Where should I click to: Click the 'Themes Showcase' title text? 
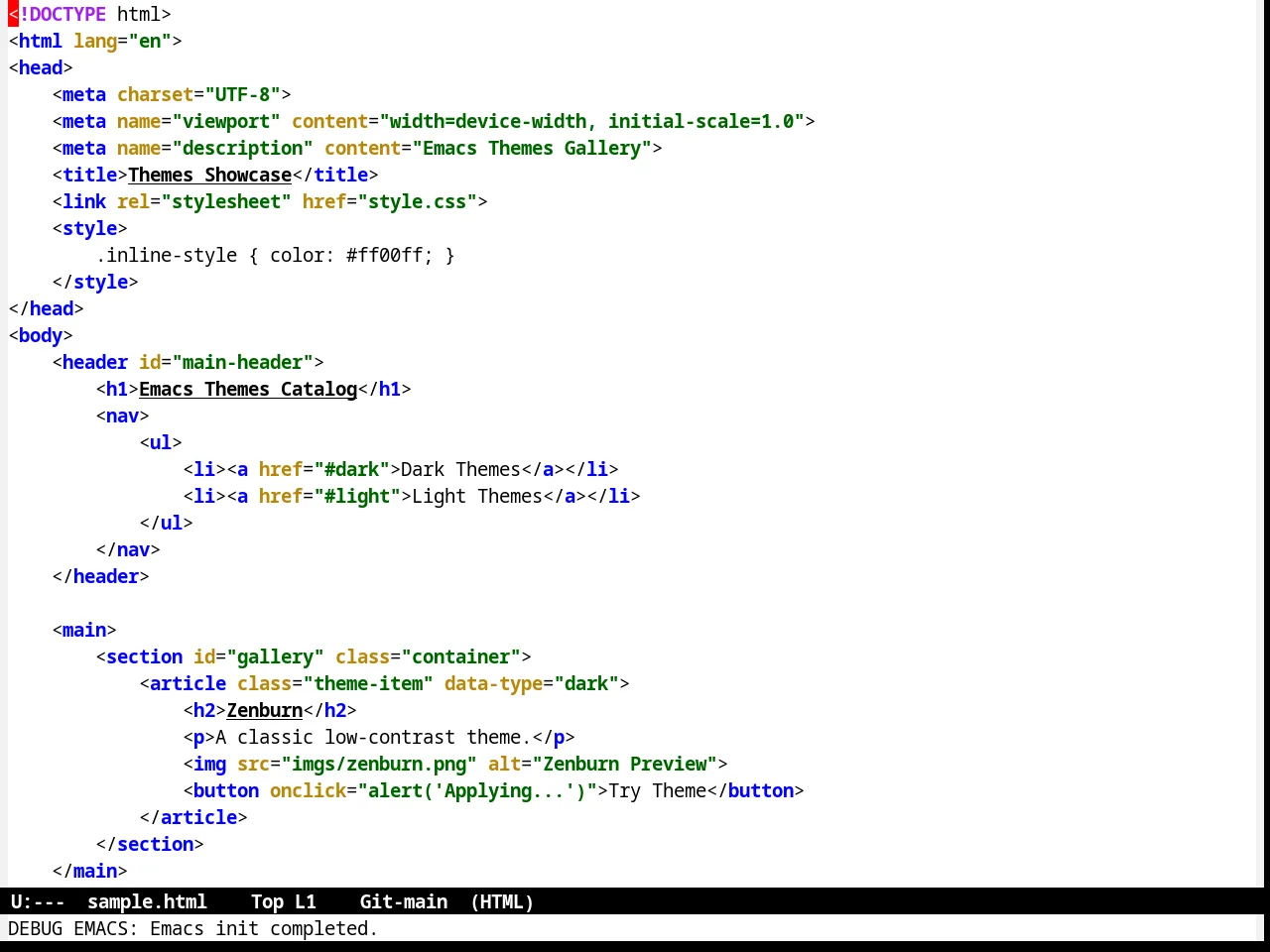click(209, 175)
